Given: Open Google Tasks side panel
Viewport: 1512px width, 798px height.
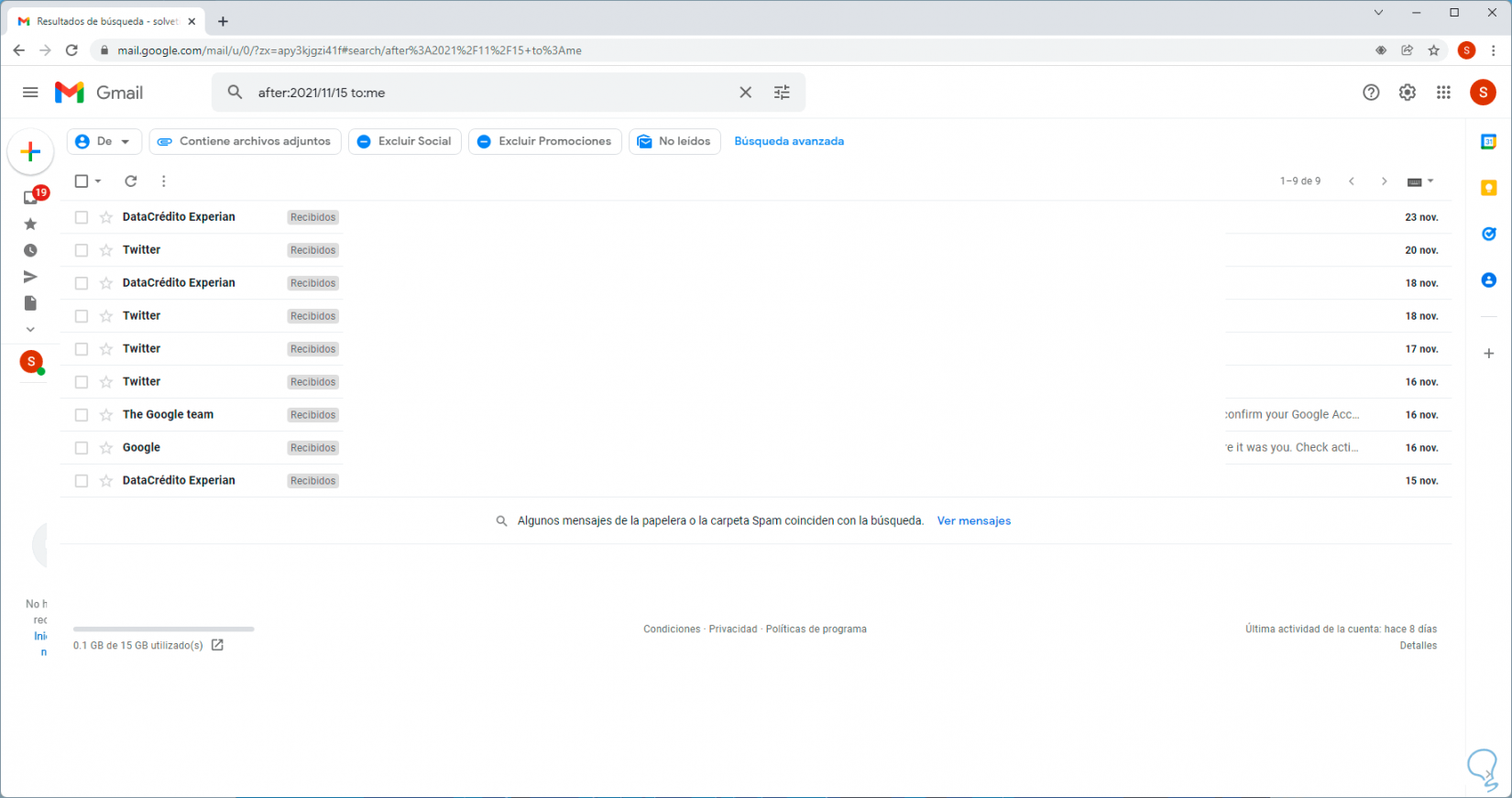Looking at the screenshot, I should [x=1489, y=234].
